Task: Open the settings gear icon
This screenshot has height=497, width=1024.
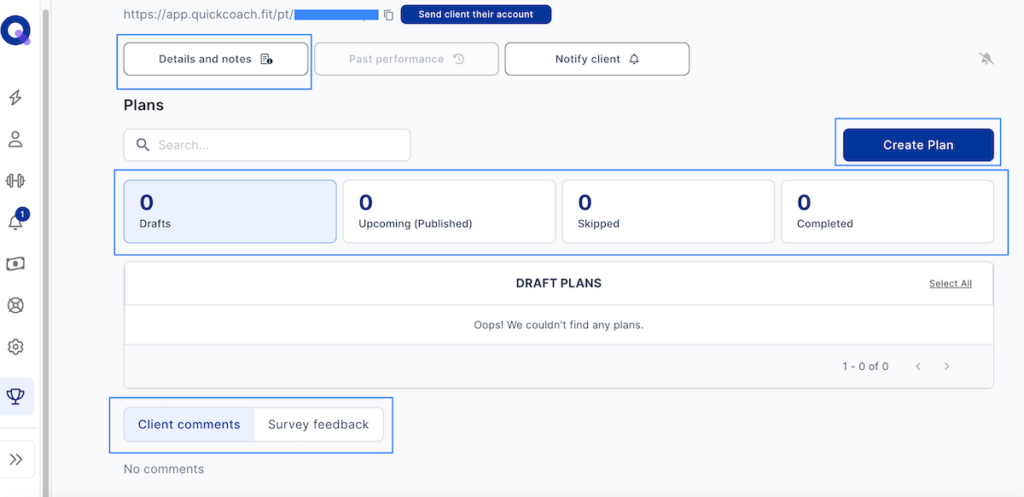Action: 15,347
